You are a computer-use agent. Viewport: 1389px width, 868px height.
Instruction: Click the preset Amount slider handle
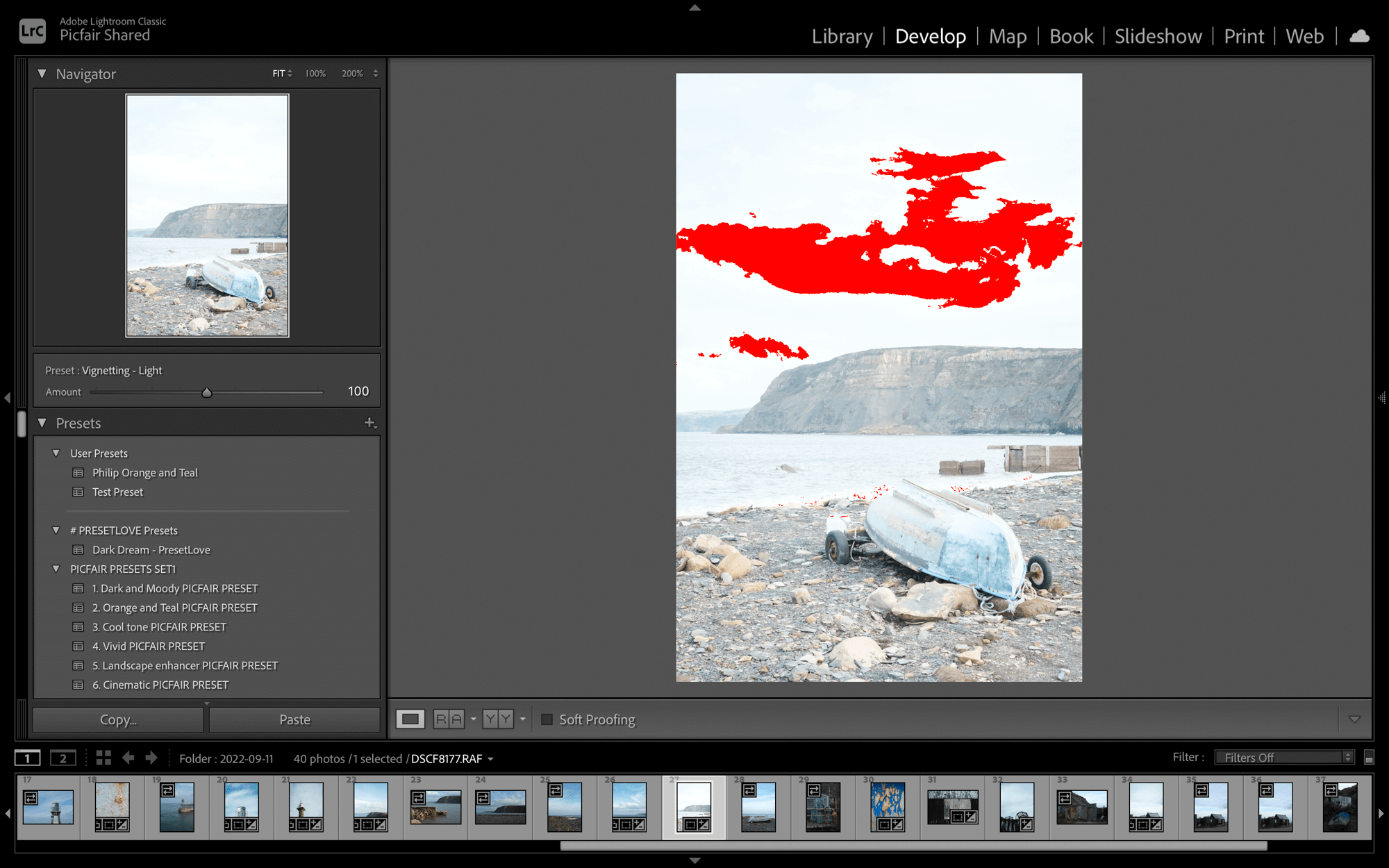(207, 392)
